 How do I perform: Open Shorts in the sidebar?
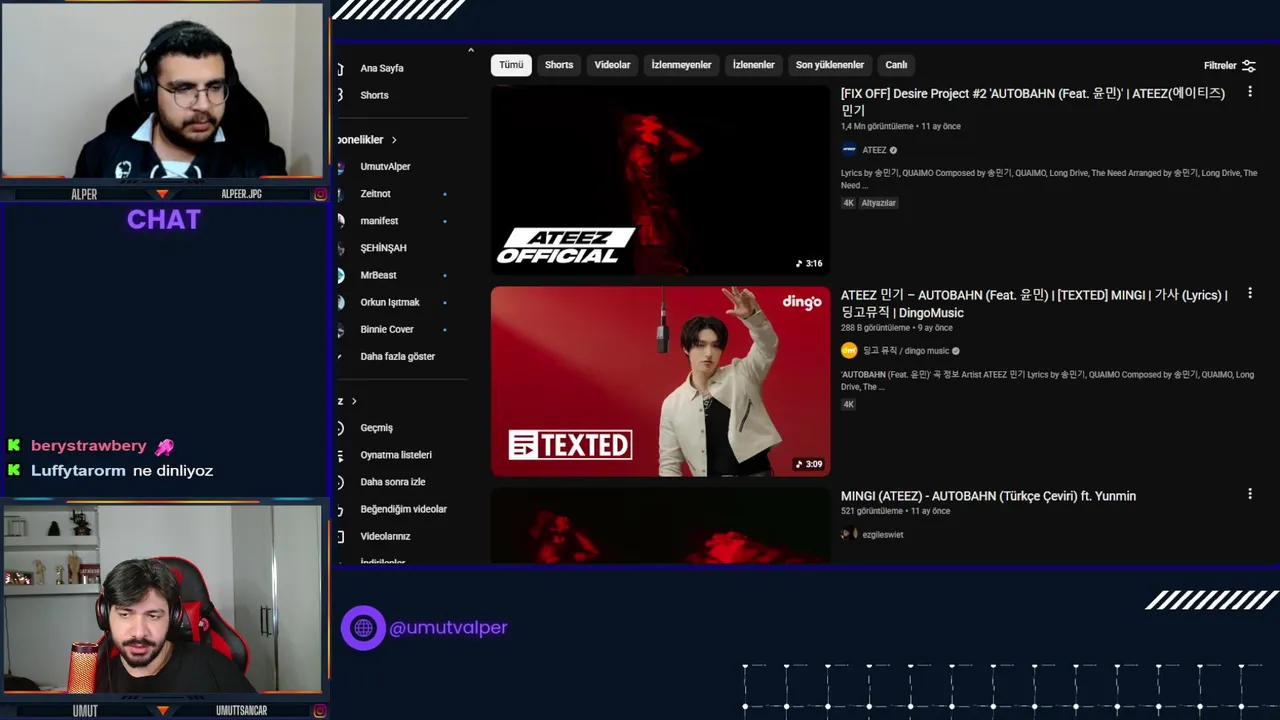pos(374,95)
